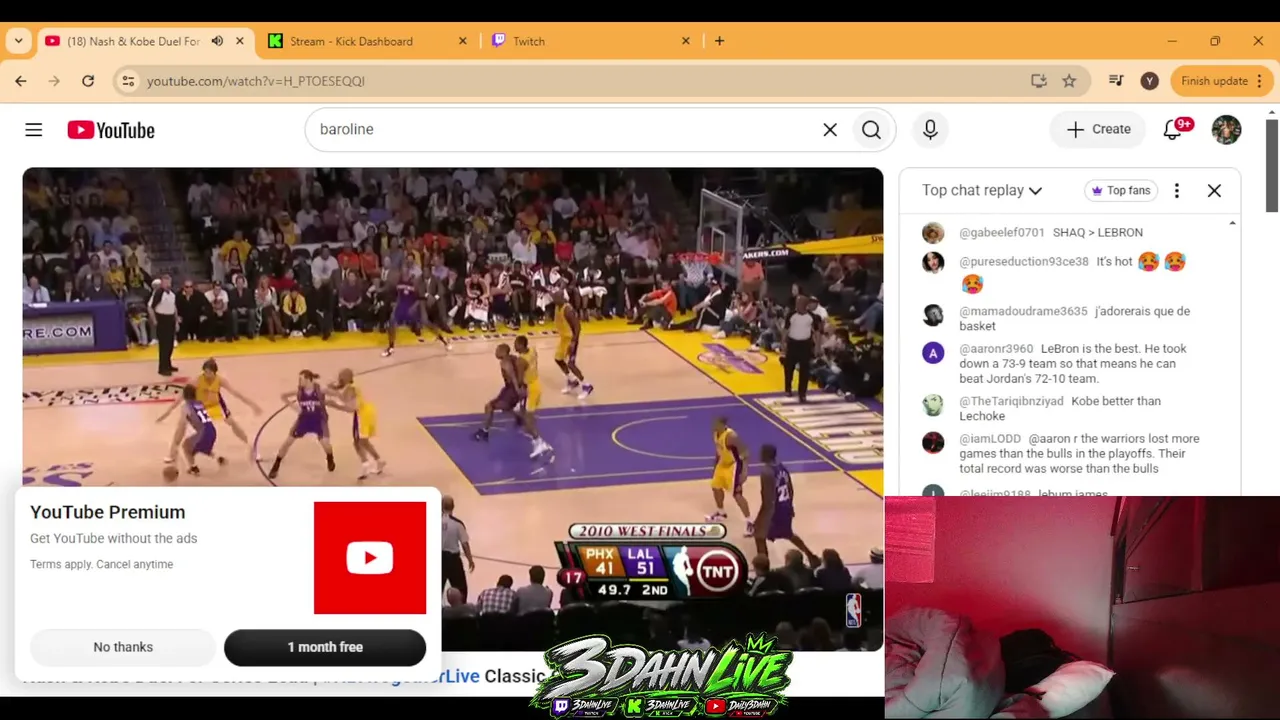This screenshot has width=1280, height=720.
Task: Start search with voice microphone
Action: 930,130
